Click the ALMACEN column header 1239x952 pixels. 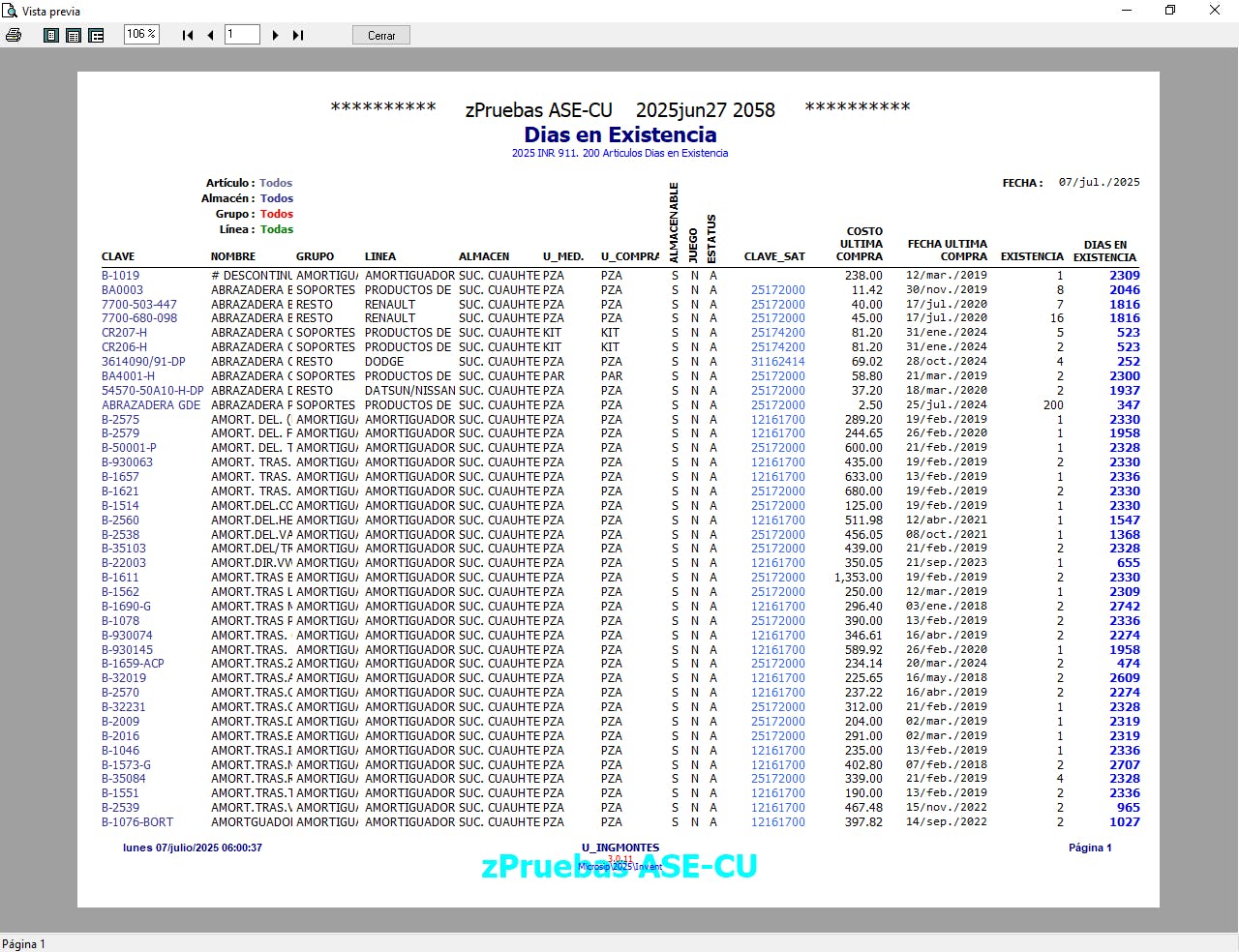[484, 256]
